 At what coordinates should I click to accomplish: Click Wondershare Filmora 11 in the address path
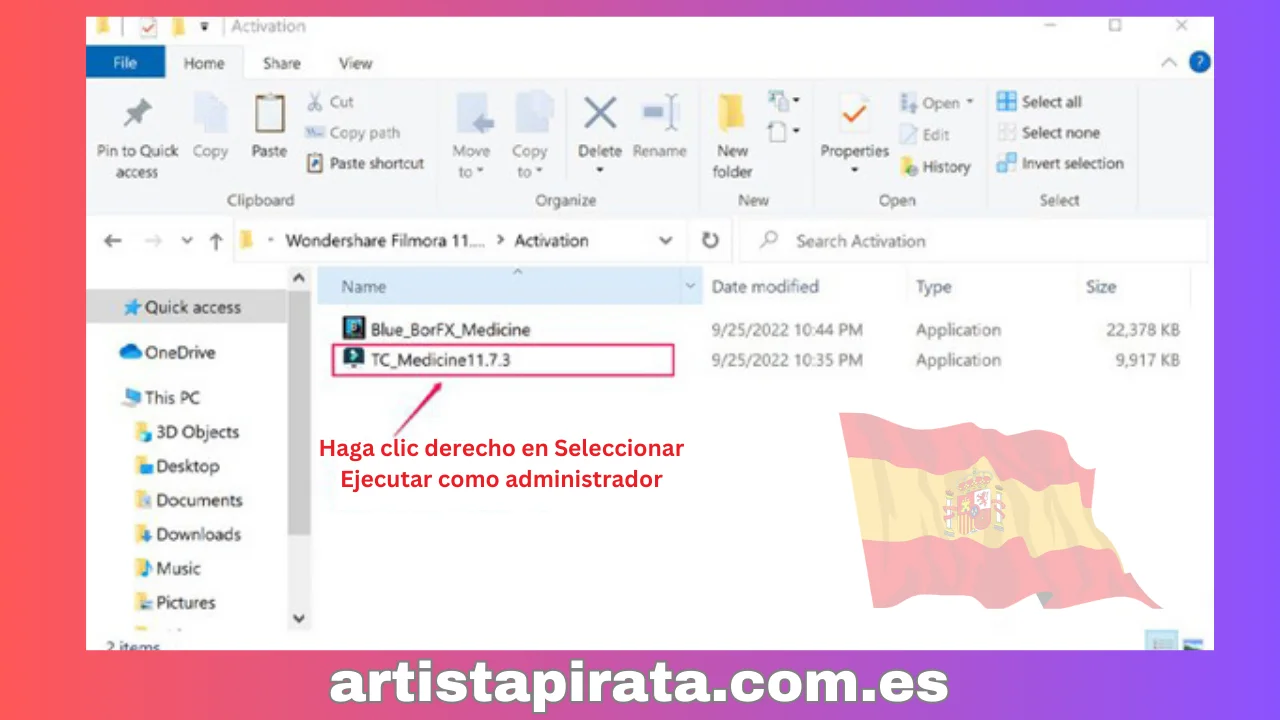(385, 241)
